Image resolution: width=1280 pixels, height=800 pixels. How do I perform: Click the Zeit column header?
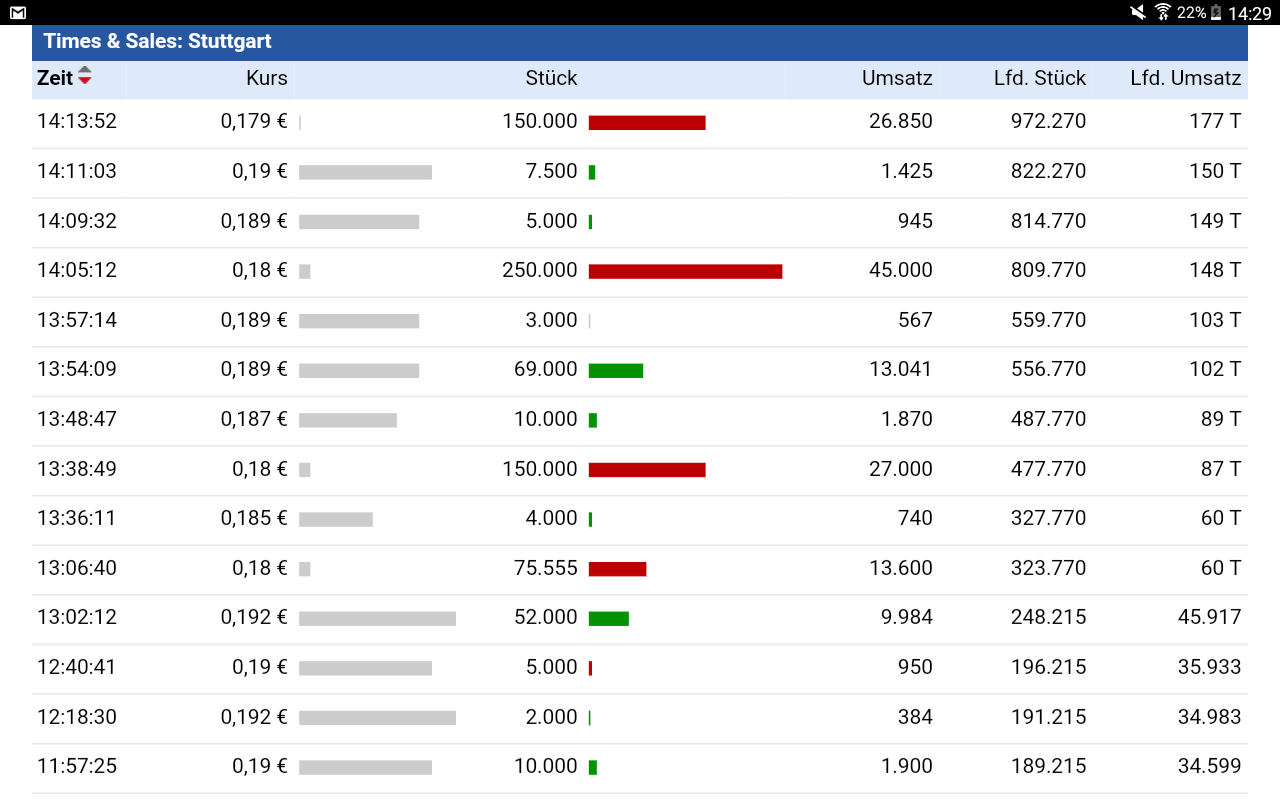55,78
